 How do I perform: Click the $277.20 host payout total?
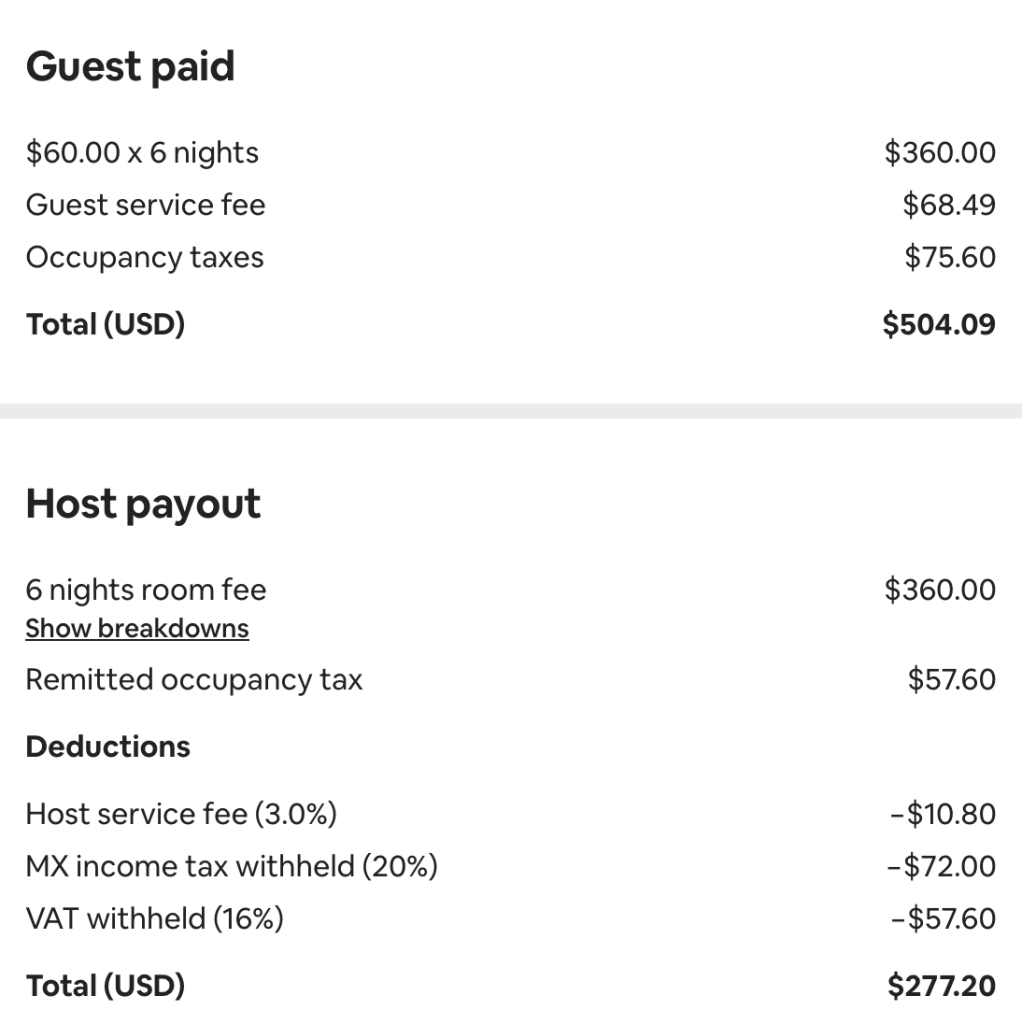[941, 987]
